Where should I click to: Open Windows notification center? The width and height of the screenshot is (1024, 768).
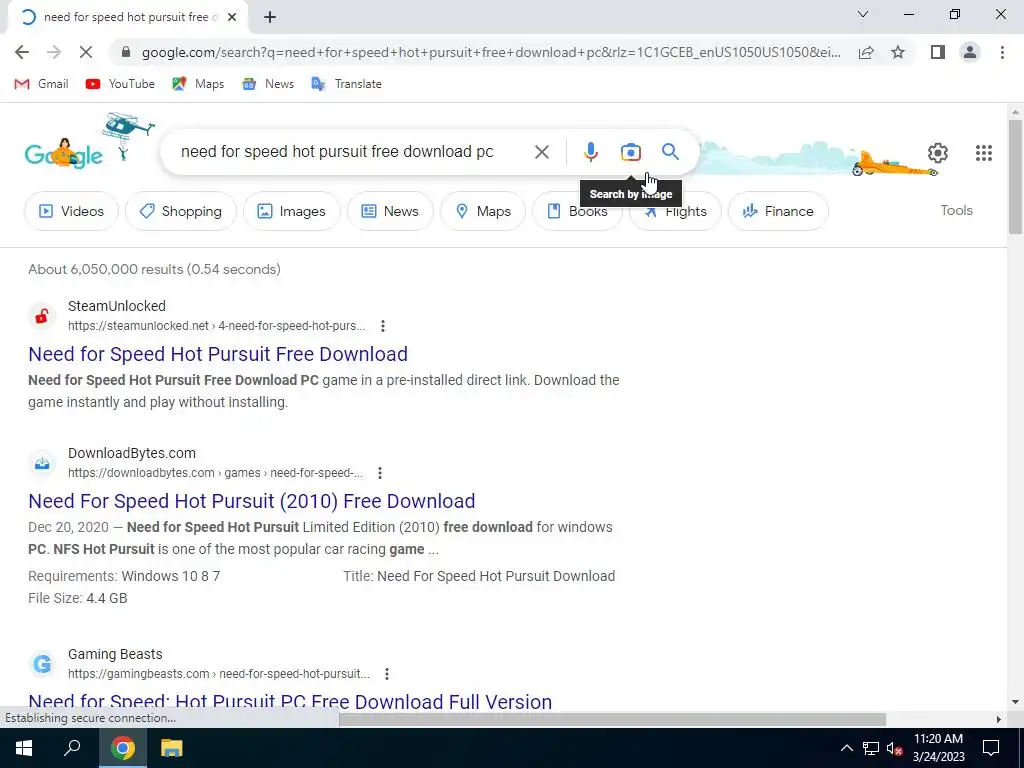991,748
